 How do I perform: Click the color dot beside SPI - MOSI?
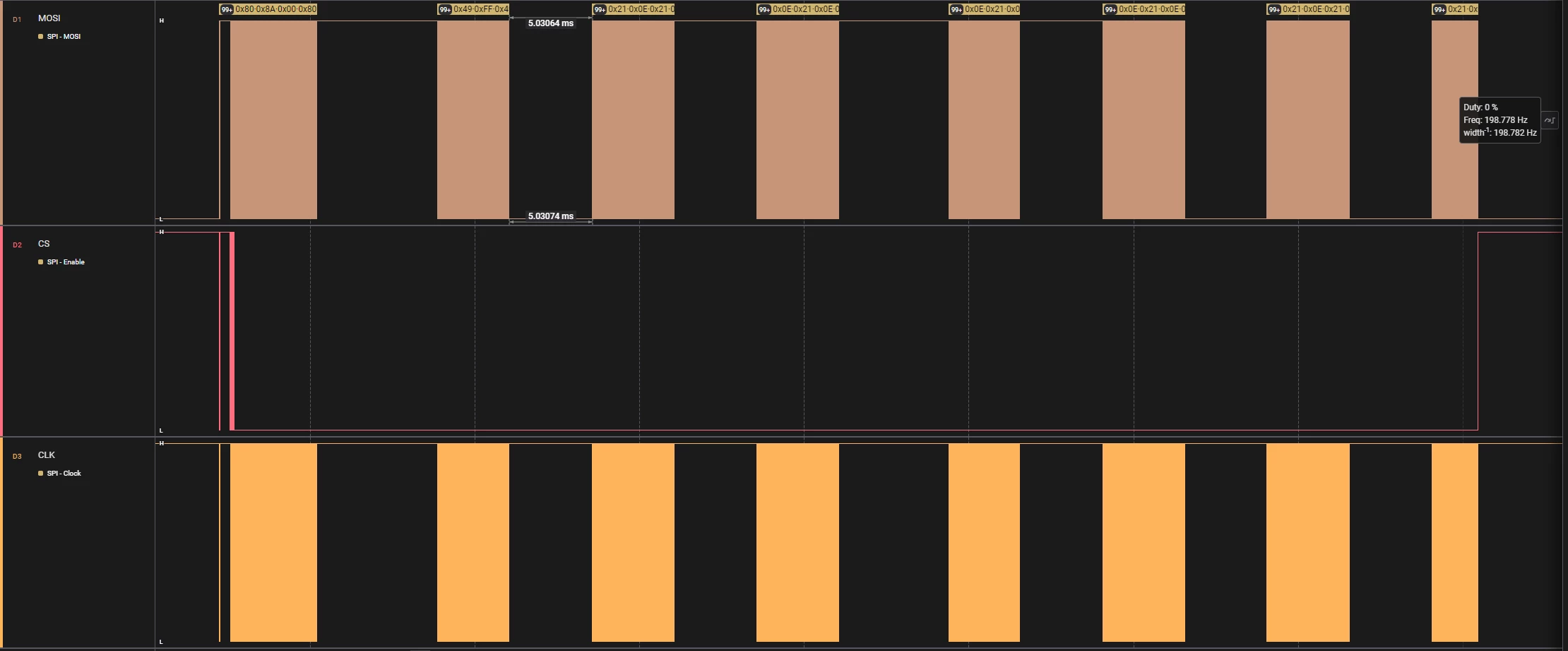(x=40, y=36)
